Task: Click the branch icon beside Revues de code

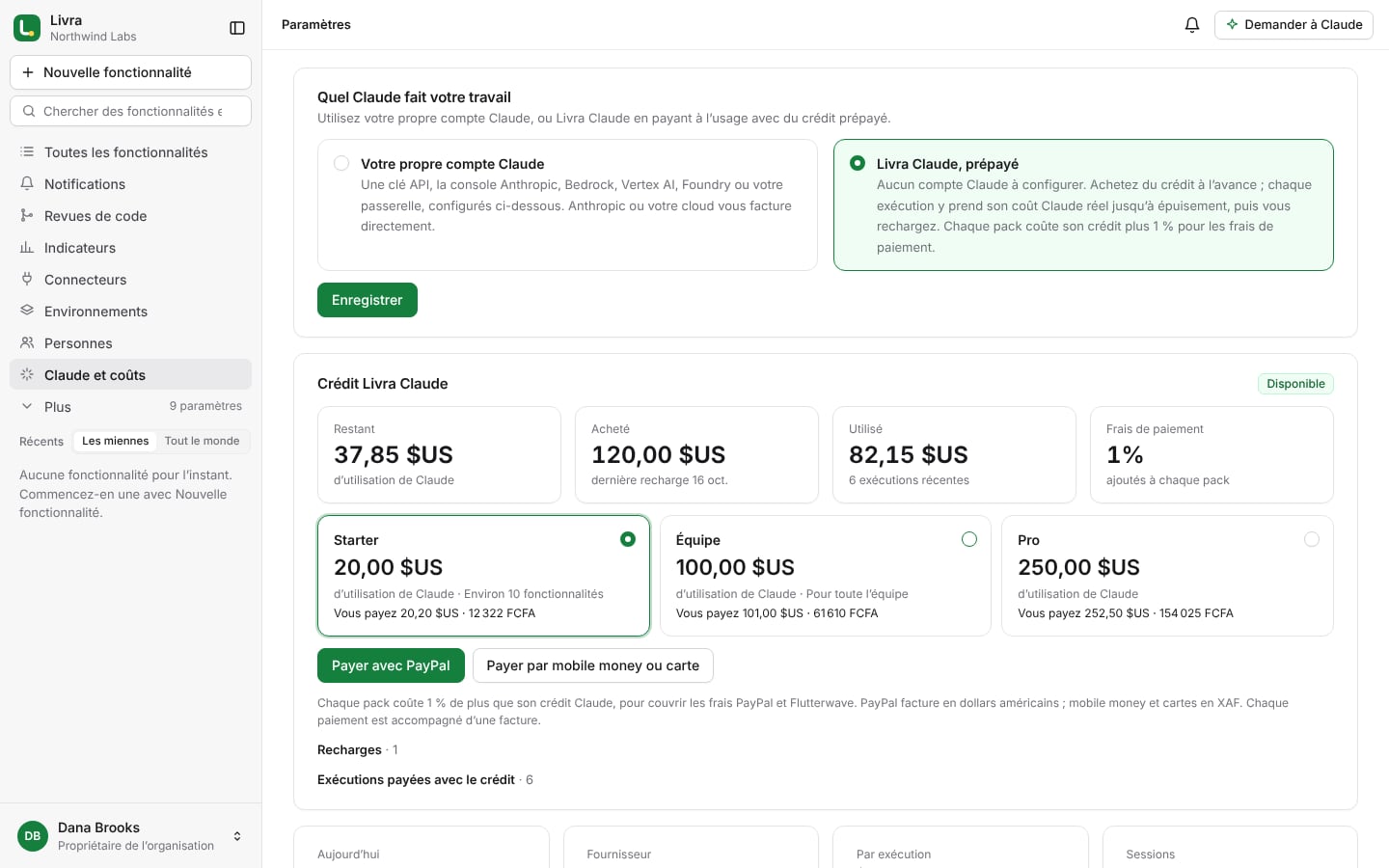Action: point(27,216)
